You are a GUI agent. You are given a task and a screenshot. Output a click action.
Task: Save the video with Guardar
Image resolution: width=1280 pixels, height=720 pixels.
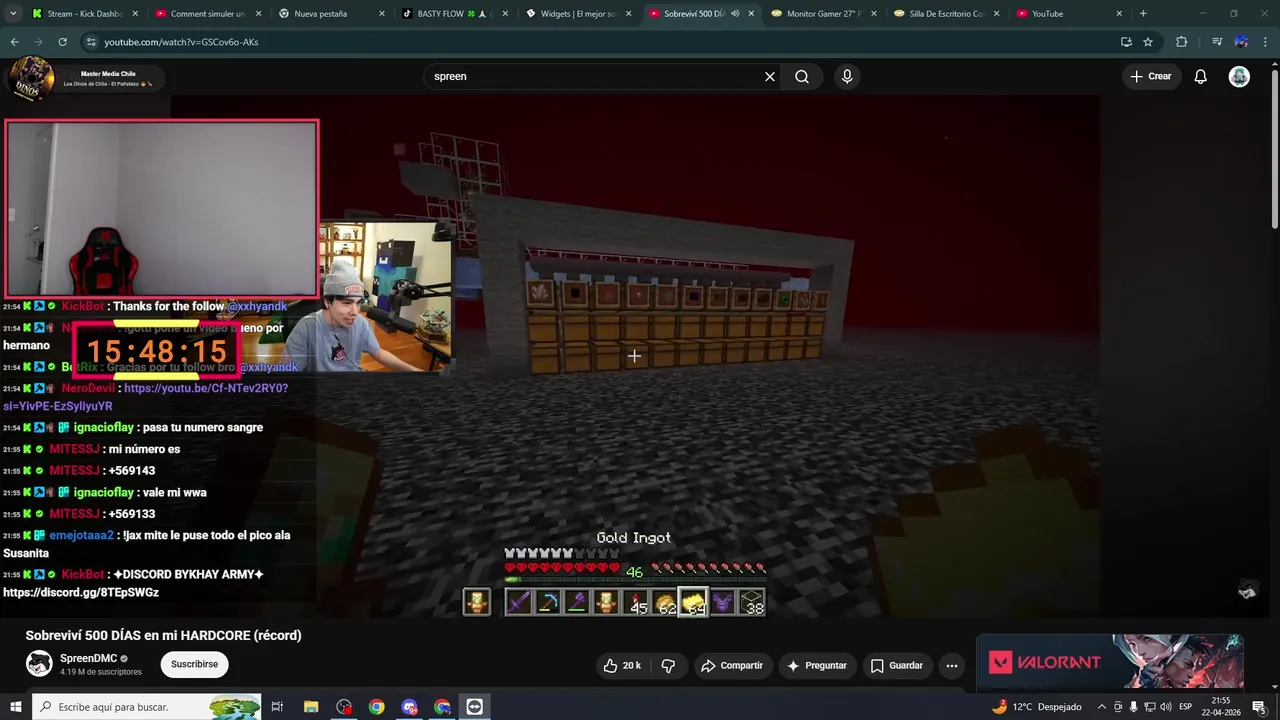click(x=897, y=665)
